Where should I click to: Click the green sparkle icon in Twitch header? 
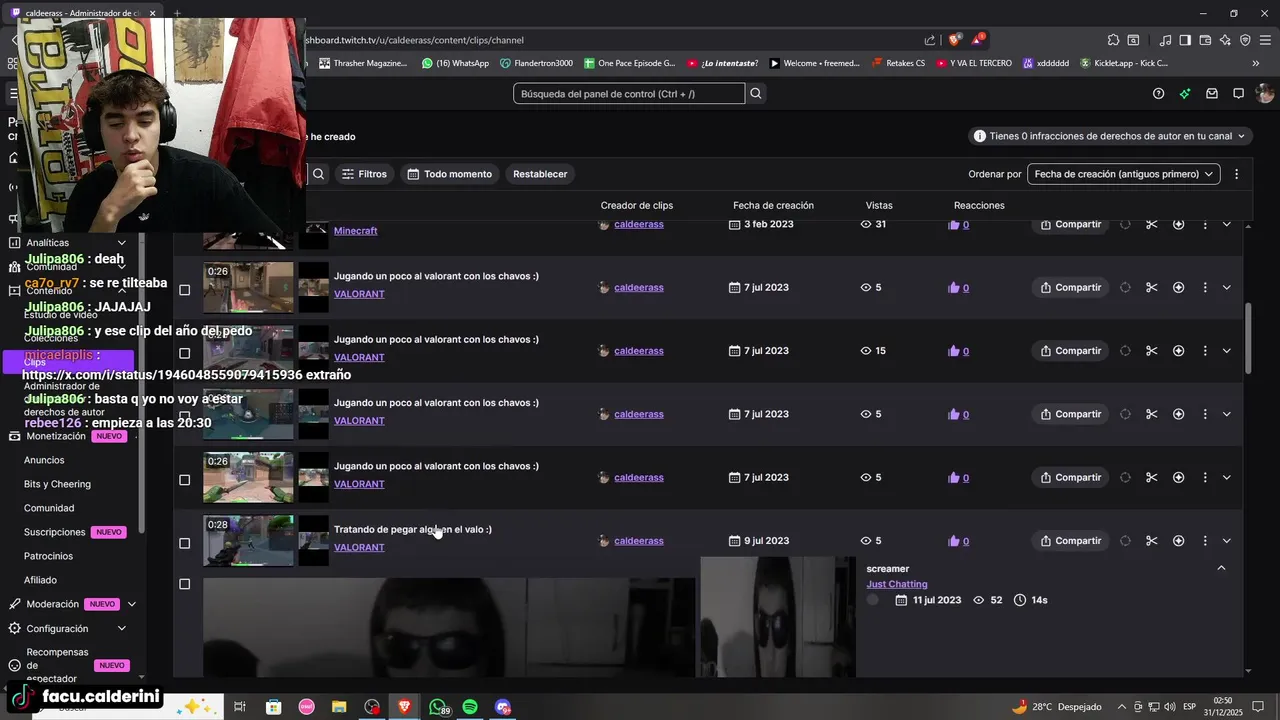tap(1185, 93)
